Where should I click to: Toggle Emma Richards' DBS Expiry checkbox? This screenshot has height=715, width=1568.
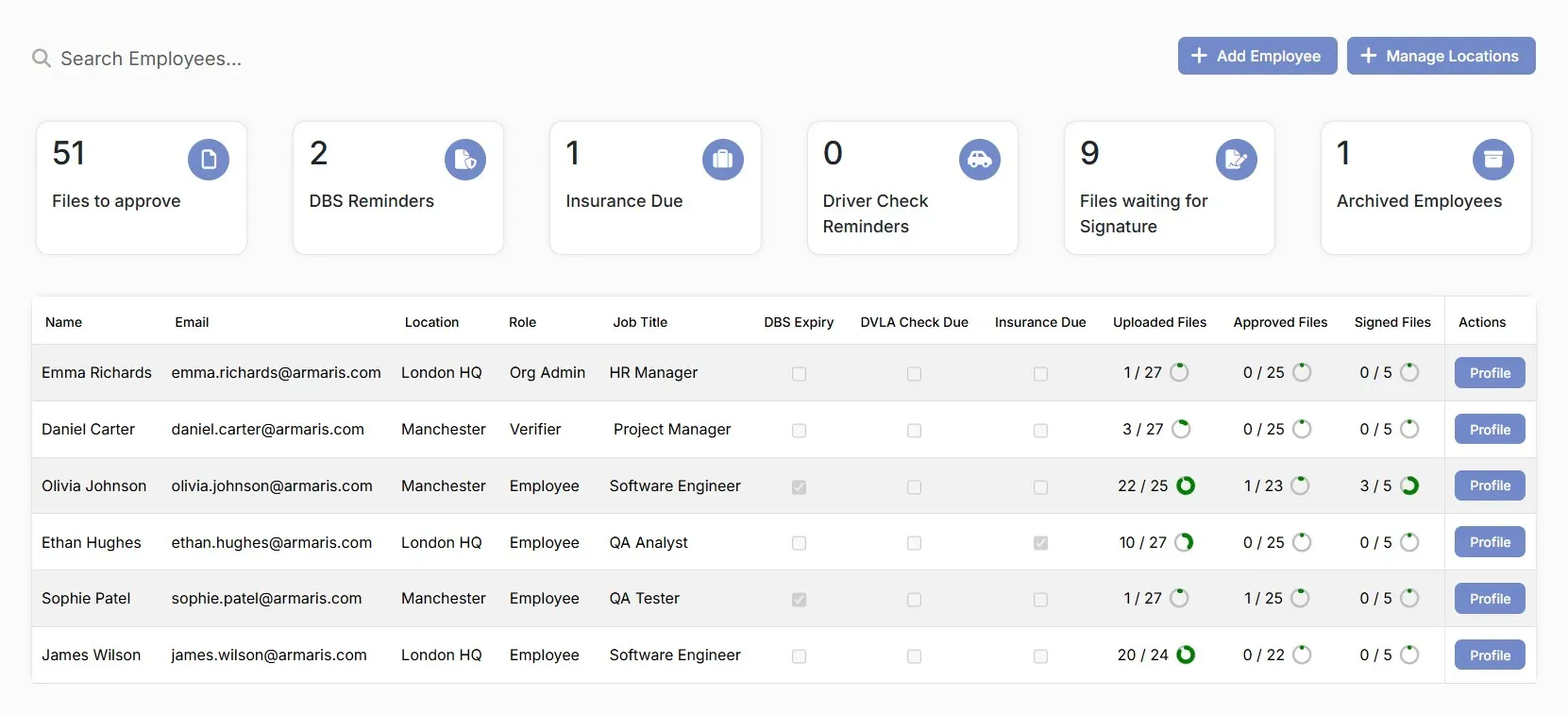(x=799, y=374)
